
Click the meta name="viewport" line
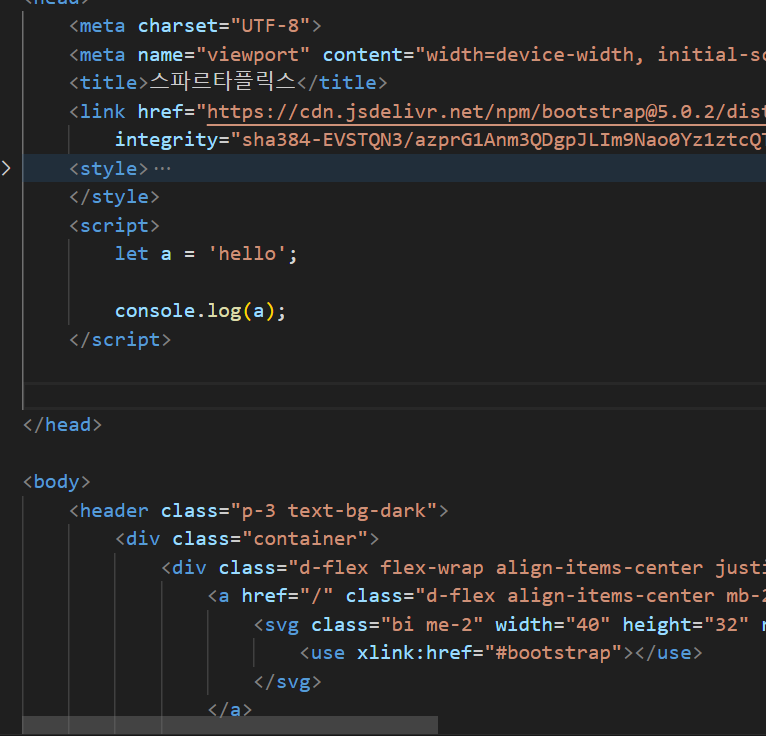coord(417,55)
